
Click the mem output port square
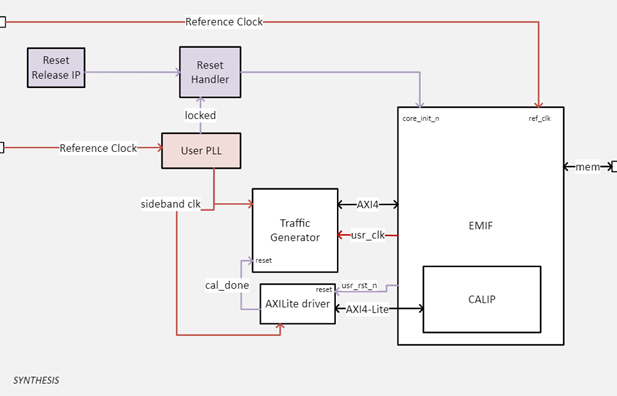(x=614, y=167)
